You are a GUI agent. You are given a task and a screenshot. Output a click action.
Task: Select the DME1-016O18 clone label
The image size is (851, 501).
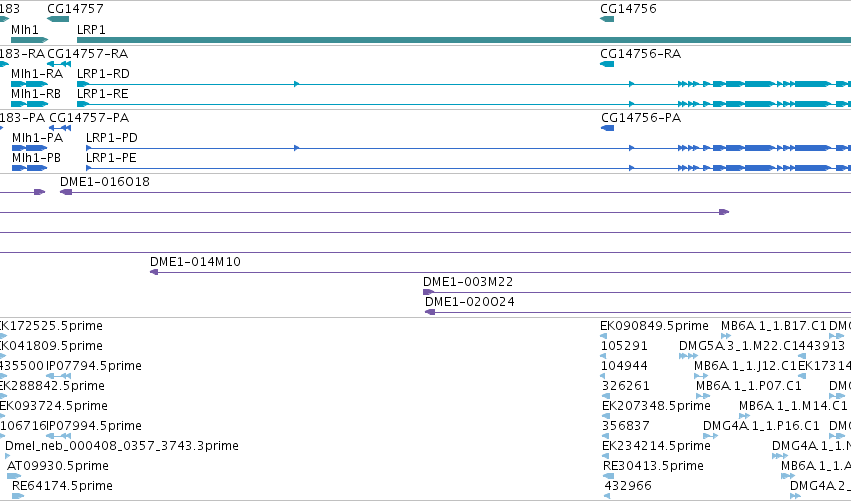point(105,182)
